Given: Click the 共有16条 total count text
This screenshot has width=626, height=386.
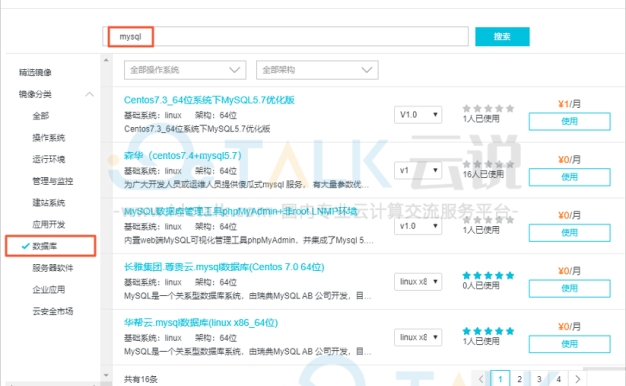Looking at the screenshot, I should point(141,379).
